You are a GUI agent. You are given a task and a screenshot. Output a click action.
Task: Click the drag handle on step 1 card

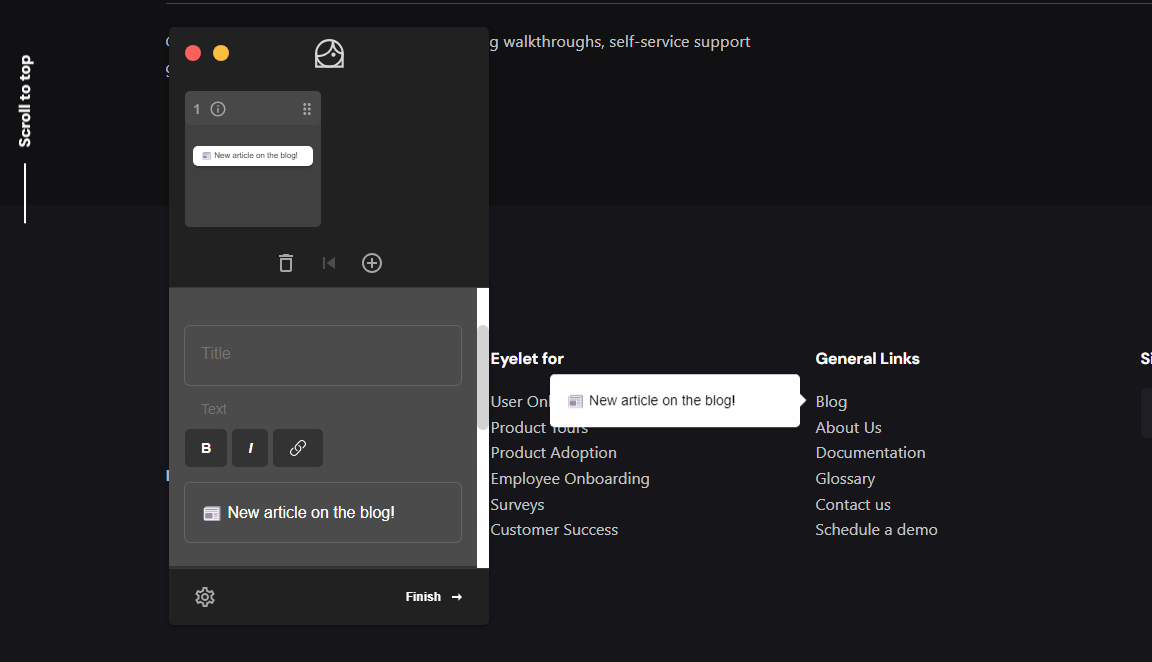(x=307, y=109)
